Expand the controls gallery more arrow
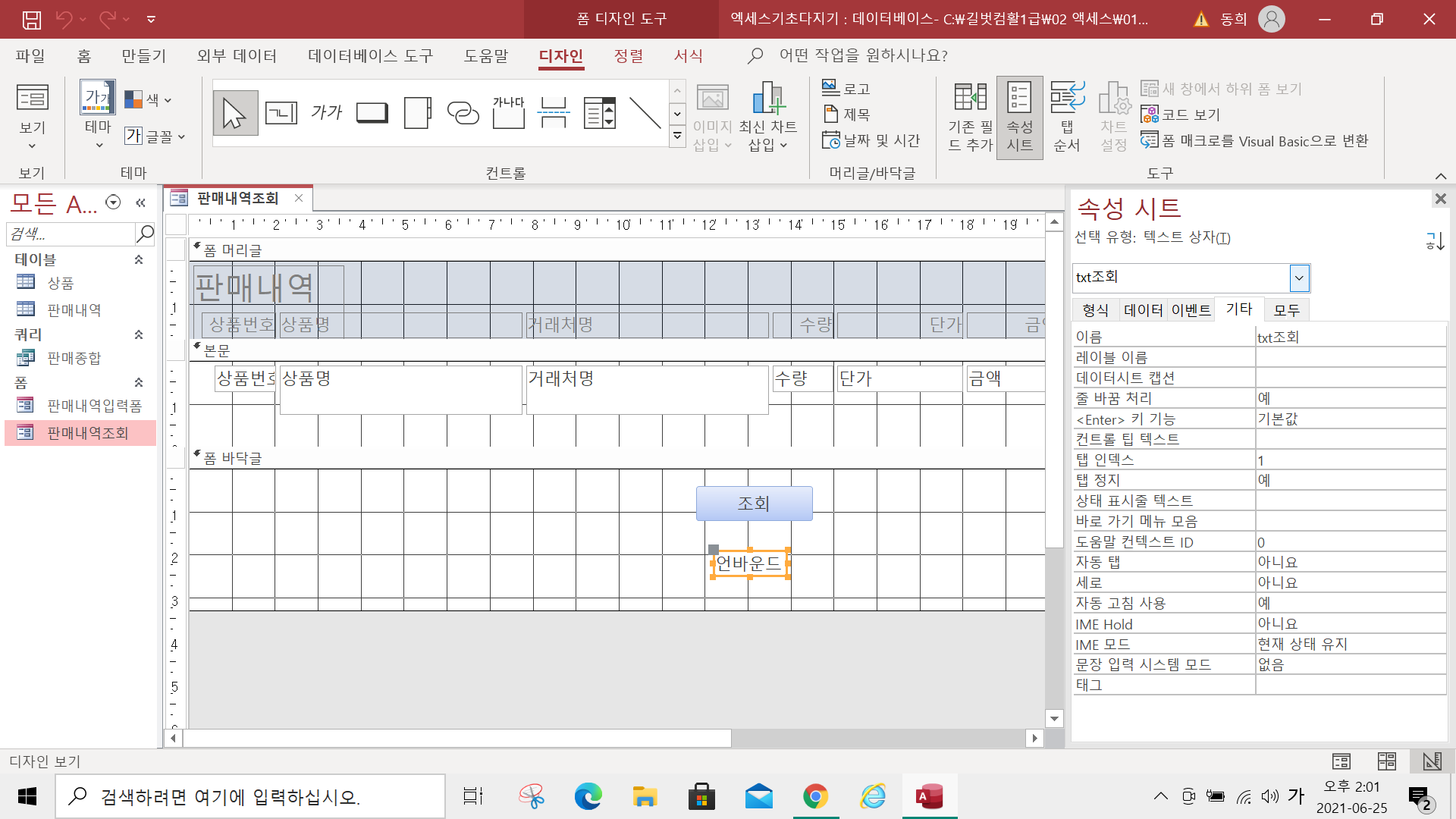 click(678, 136)
